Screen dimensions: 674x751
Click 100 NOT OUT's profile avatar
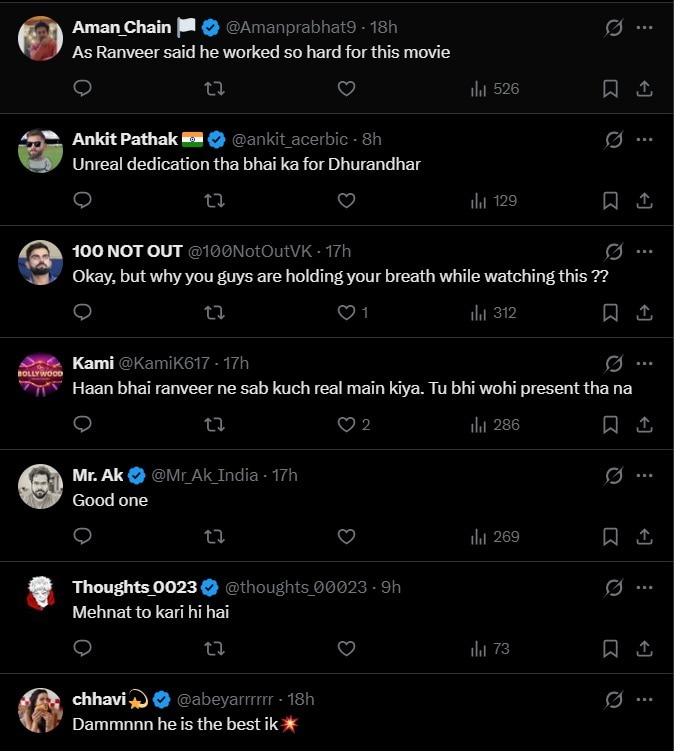tap(40, 262)
